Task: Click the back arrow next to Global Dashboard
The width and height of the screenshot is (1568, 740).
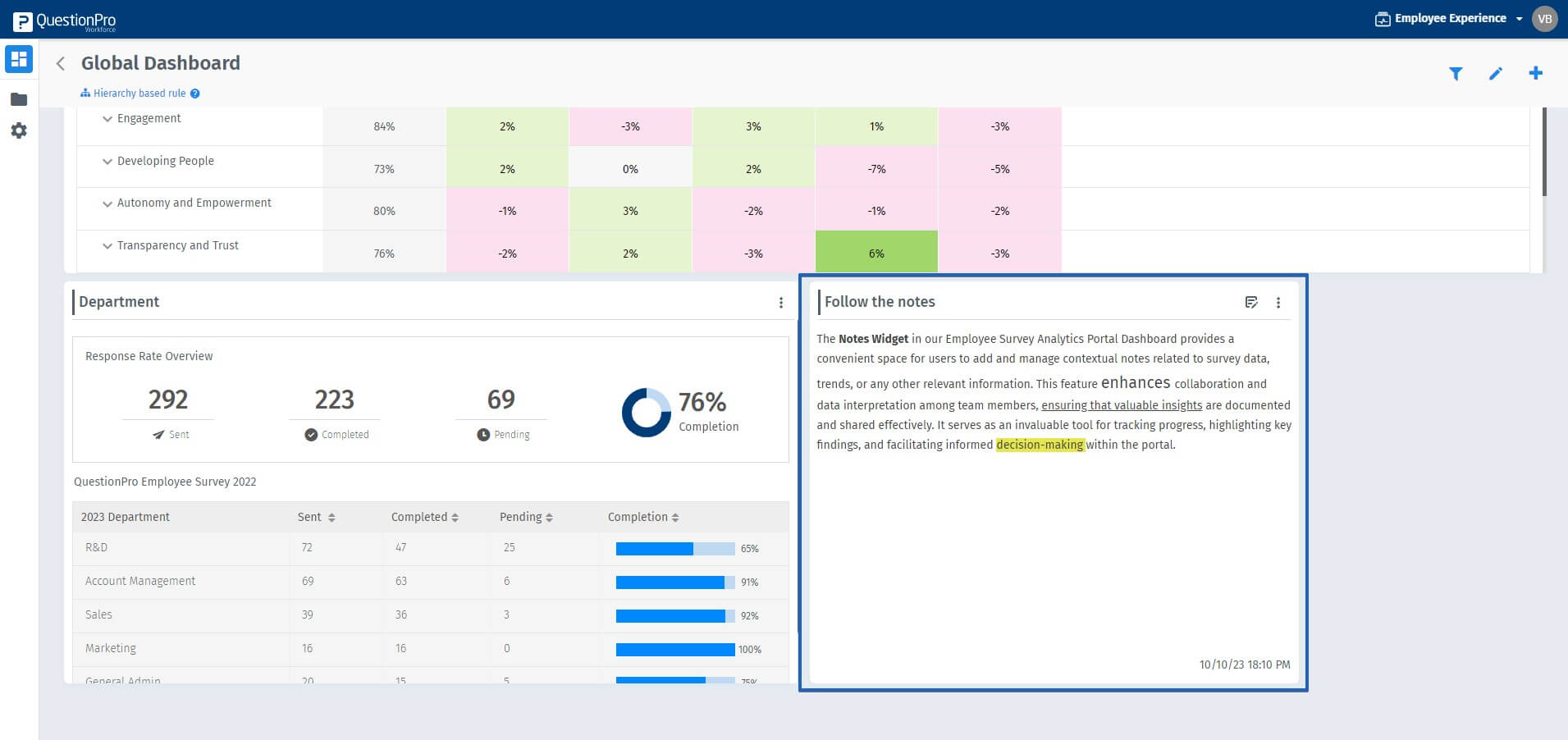Action: [61, 63]
